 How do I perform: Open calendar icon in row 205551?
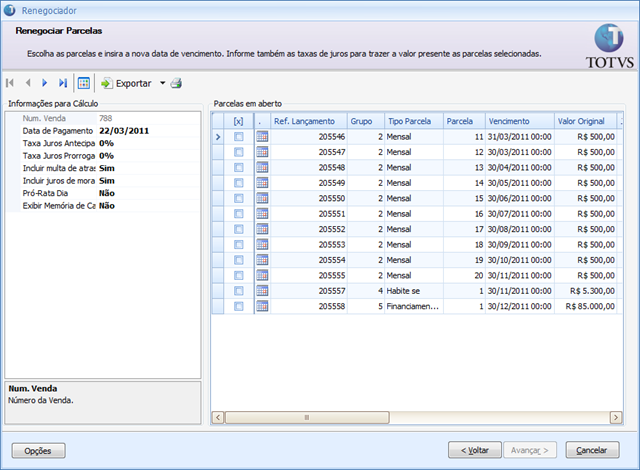tap(262, 214)
